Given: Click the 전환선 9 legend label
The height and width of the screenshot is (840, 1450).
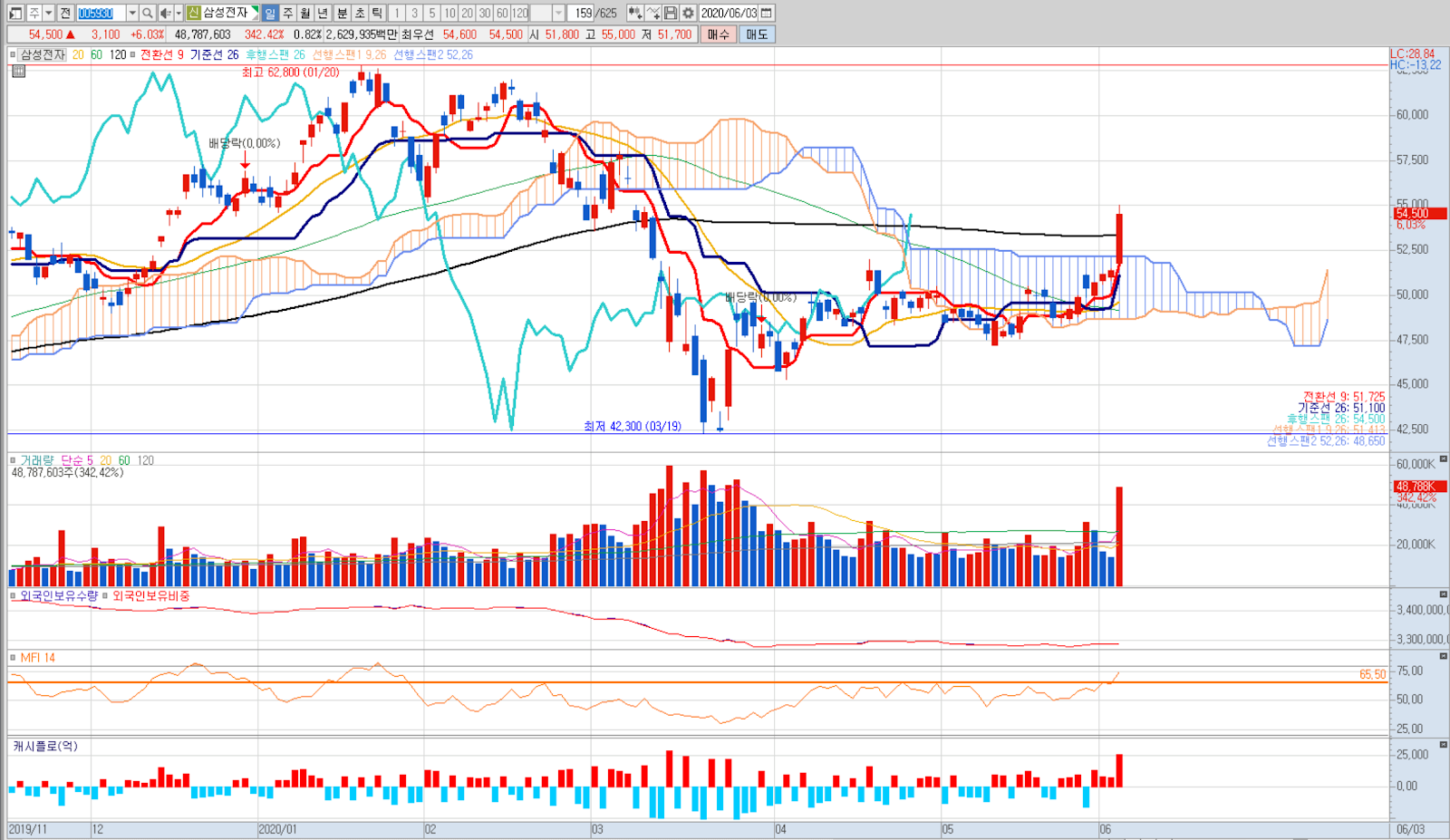Looking at the screenshot, I should [x=161, y=54].
